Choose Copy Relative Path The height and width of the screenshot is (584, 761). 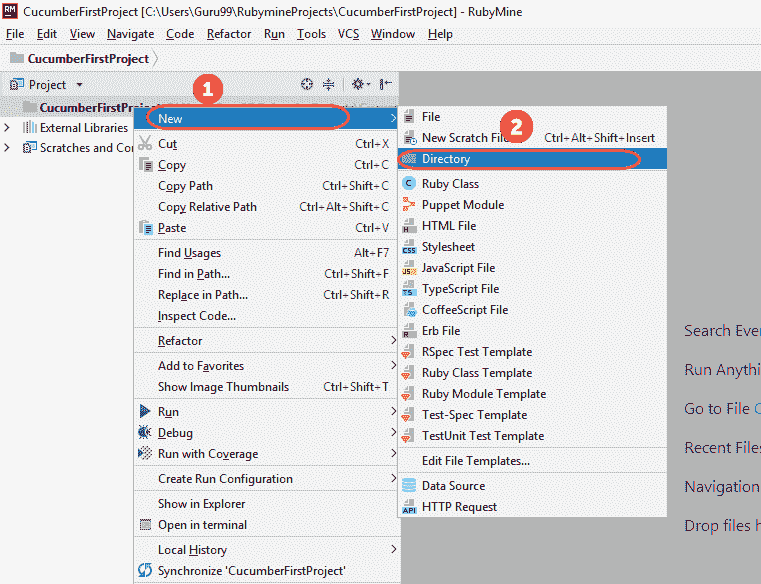[x=265, y=206]
